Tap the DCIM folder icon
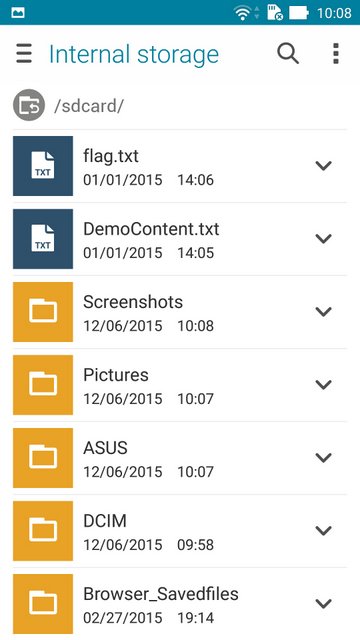 tap(43, 531)
